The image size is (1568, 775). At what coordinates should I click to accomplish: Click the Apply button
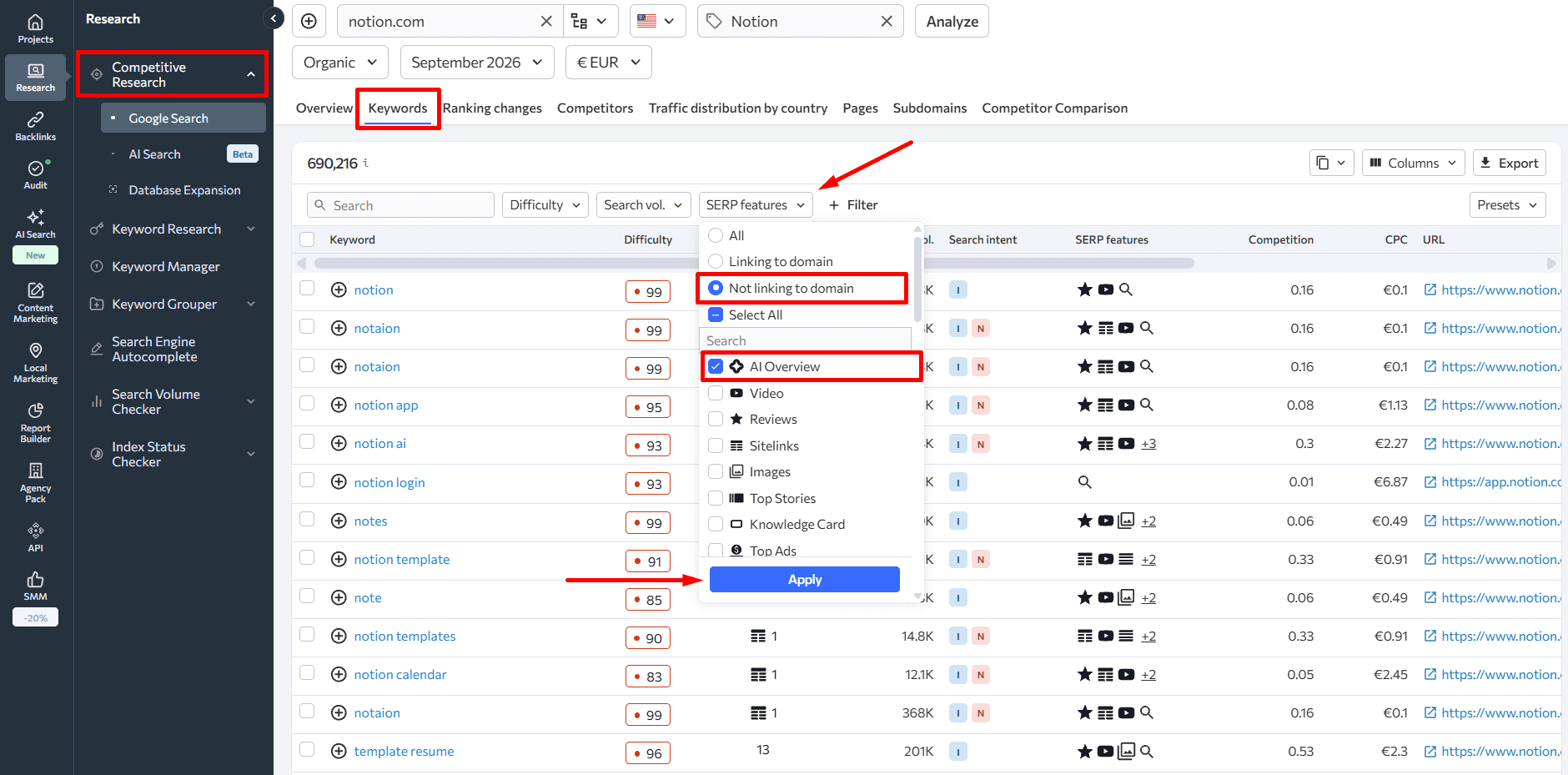coord(805,579)
